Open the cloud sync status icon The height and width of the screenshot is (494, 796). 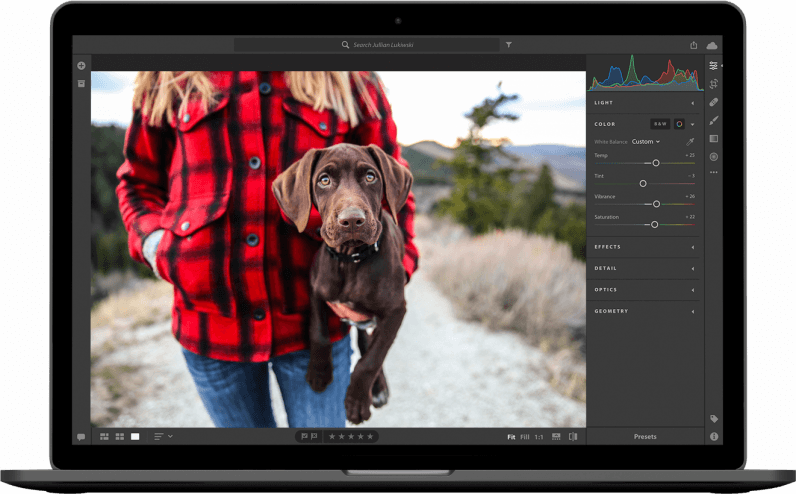tap(712, 45)
